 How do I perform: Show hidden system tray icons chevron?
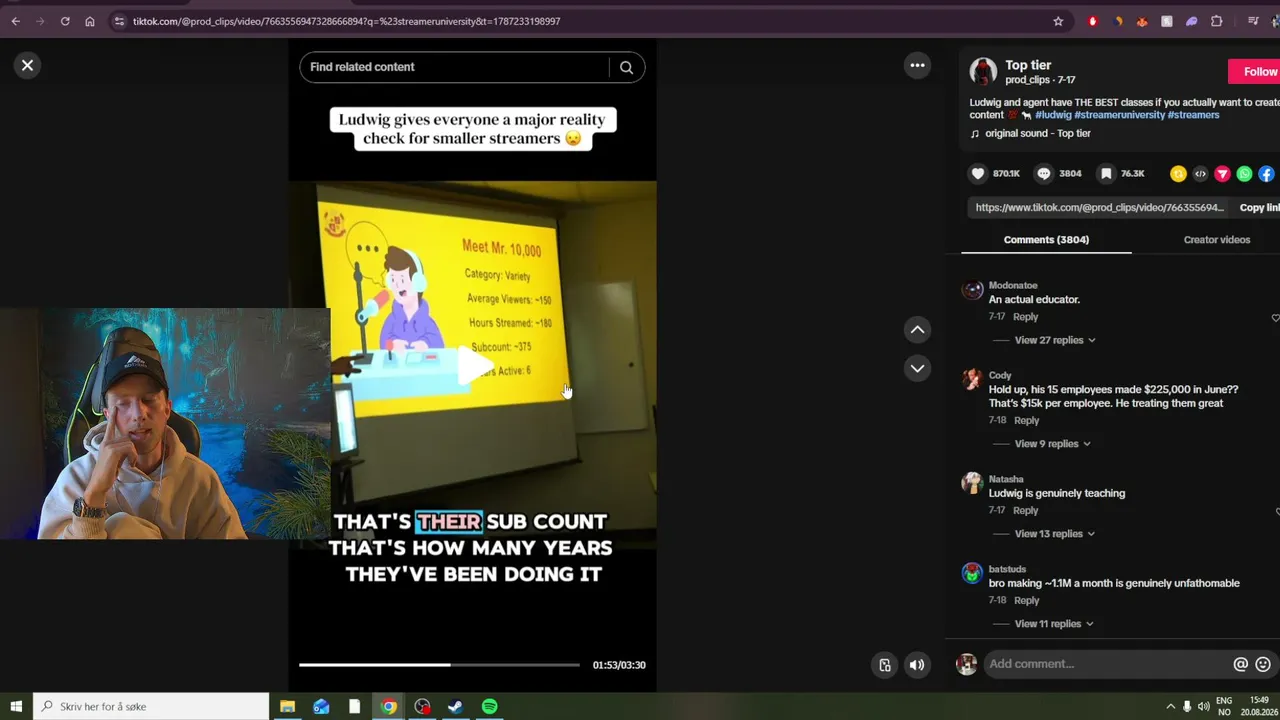[1170, 707]
